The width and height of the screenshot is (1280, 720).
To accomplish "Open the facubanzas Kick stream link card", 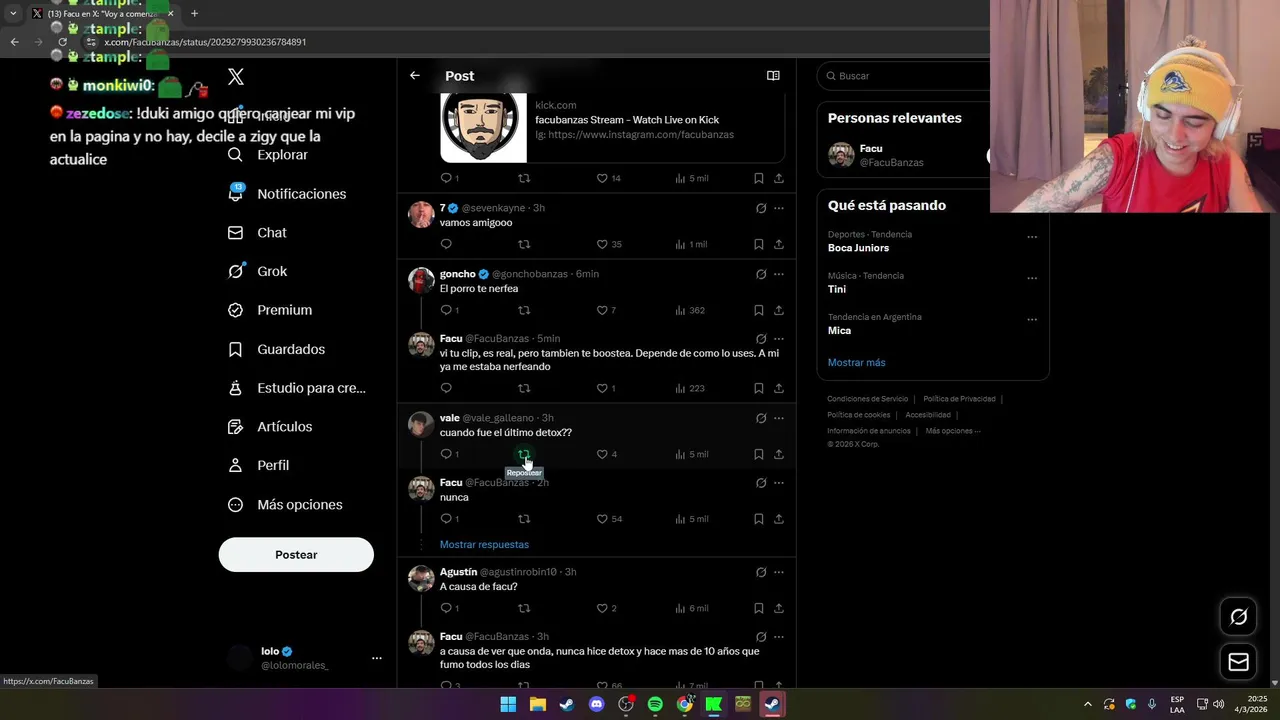I will point(612,127).
